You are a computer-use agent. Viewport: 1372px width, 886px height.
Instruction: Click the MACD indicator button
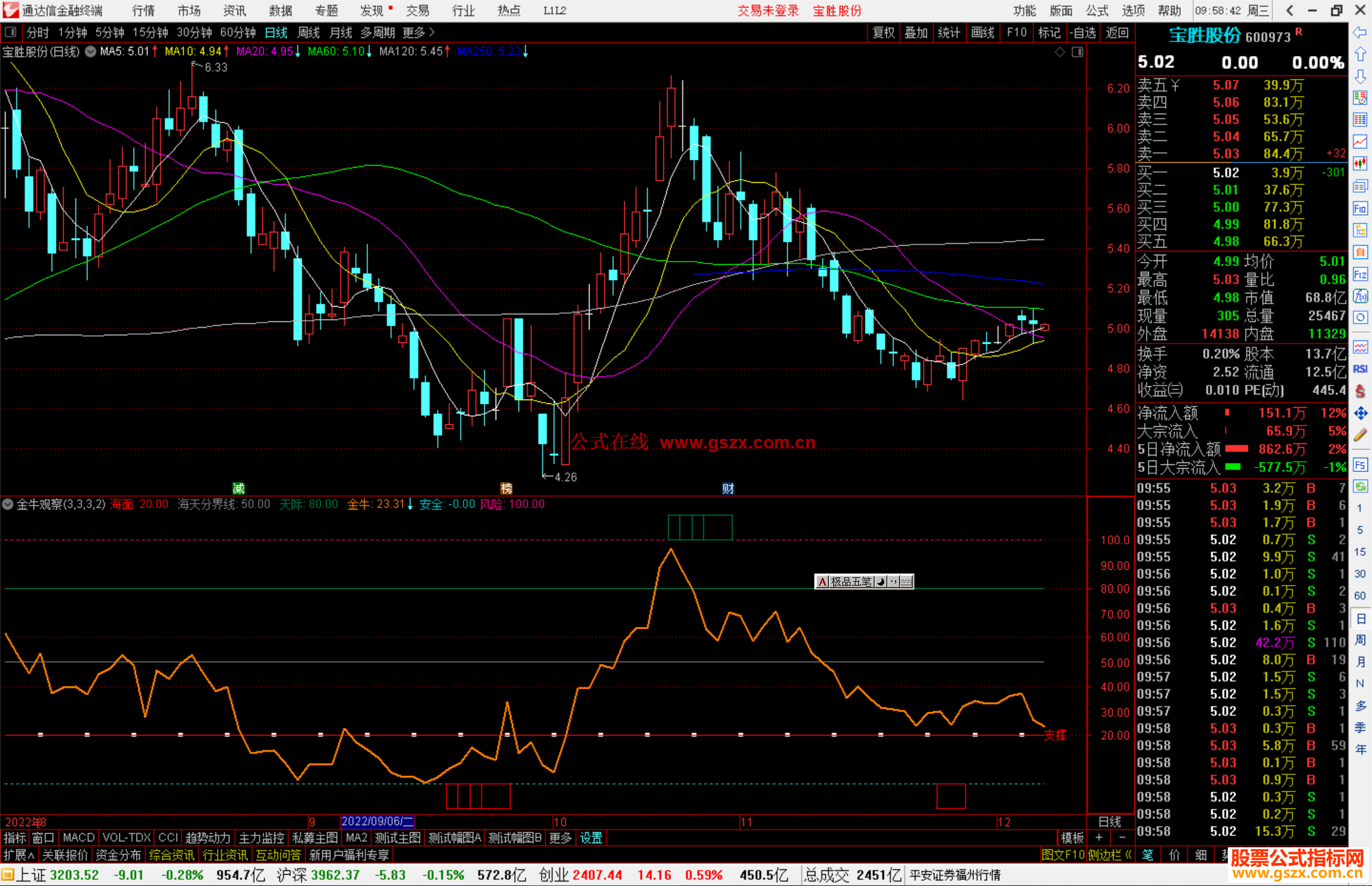79,838
